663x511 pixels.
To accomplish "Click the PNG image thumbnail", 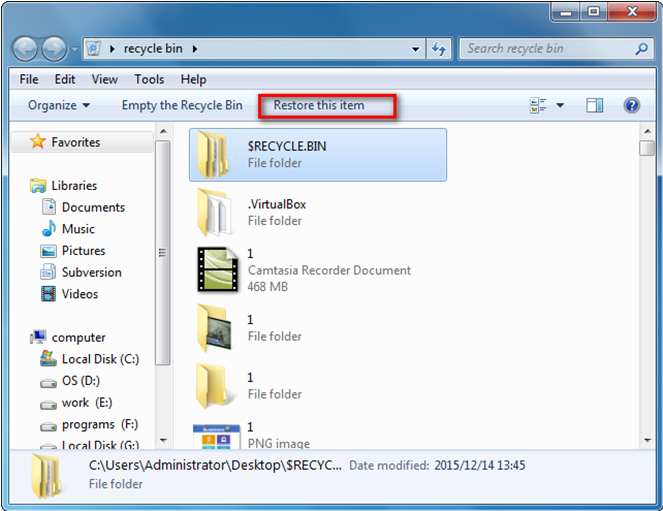I will (x=216, y=437).
